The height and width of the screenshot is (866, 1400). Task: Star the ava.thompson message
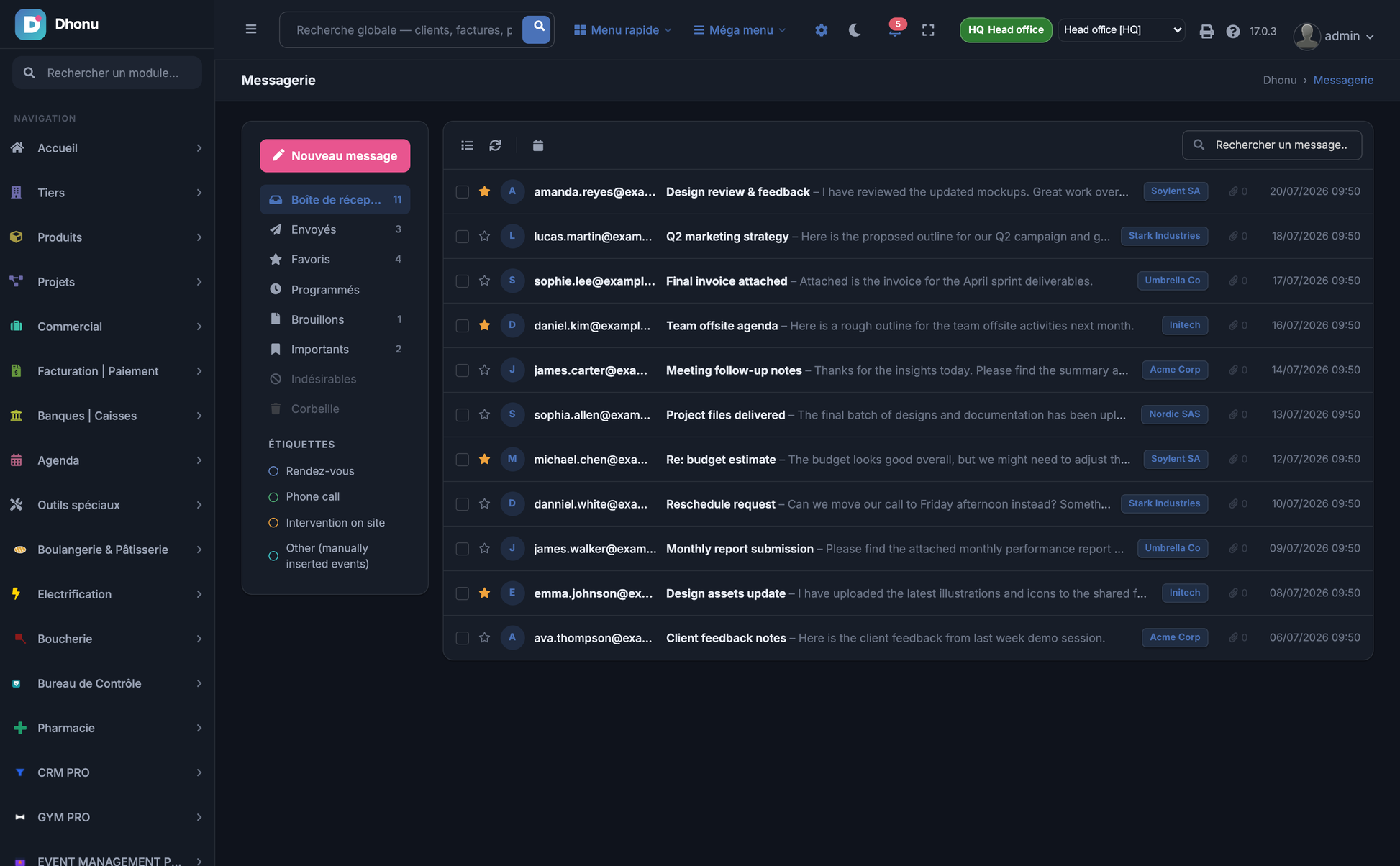[x=484, y=637]
